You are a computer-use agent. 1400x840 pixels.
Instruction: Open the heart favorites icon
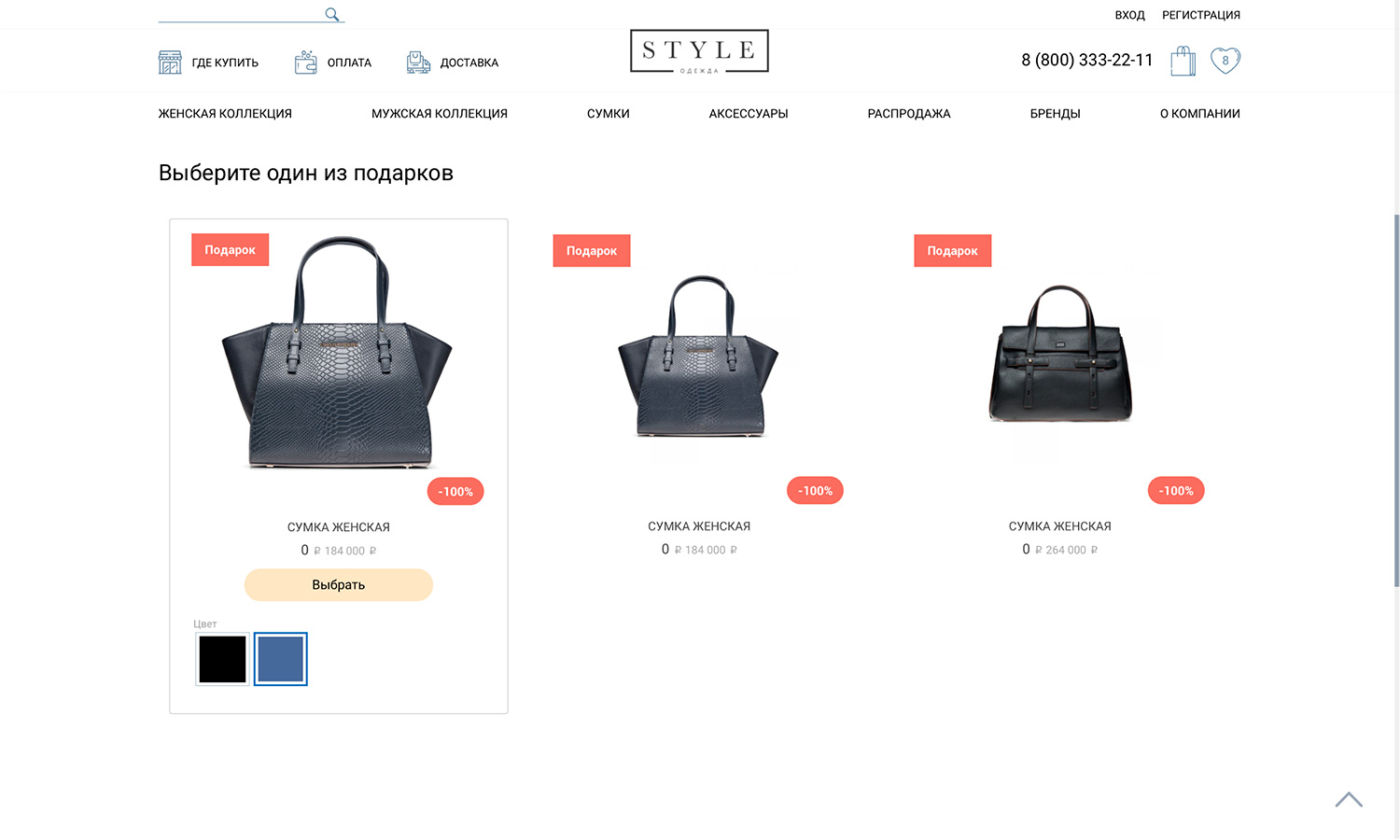(1225, 61)
